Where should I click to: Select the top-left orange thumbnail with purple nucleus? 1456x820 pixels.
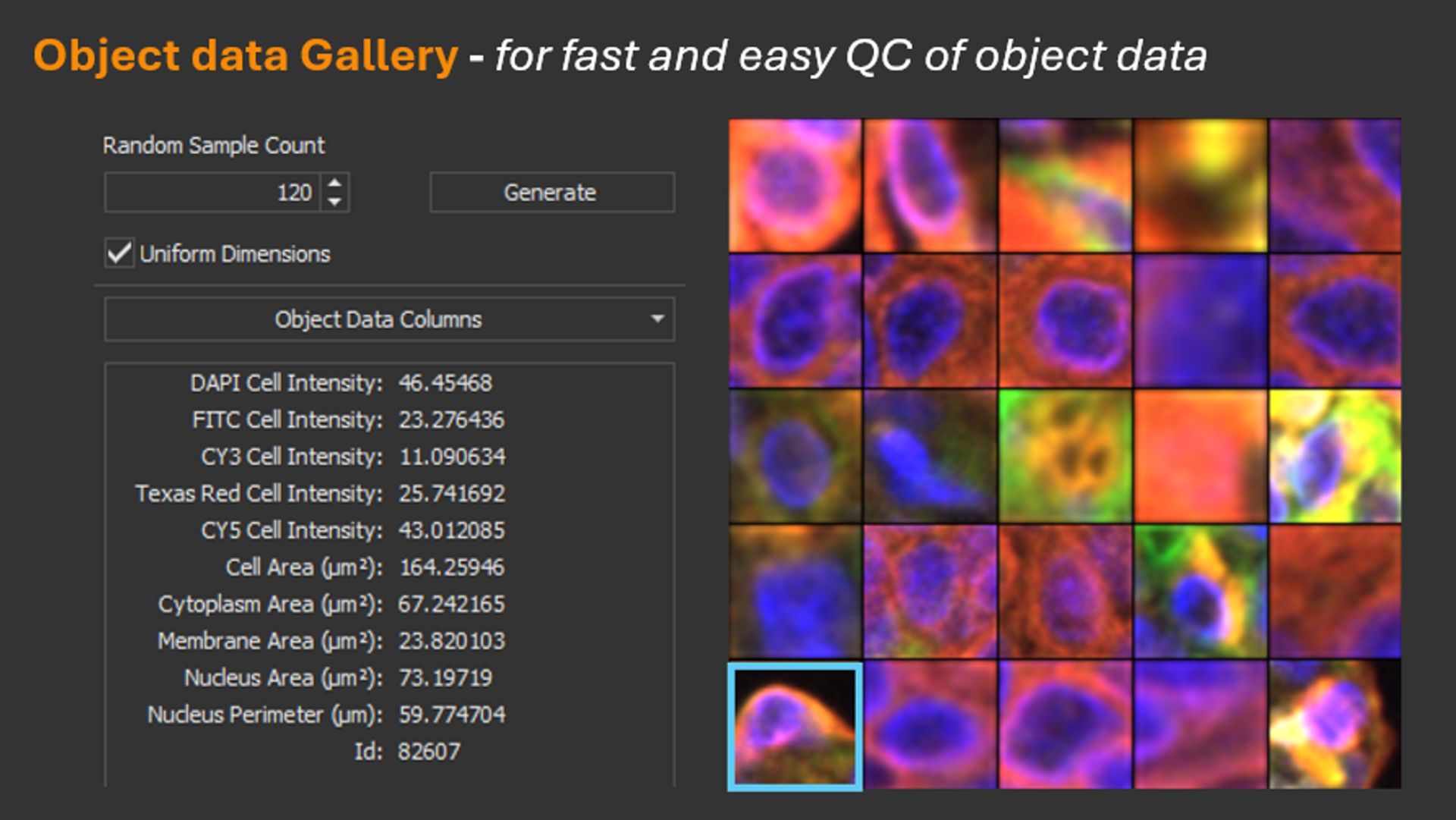coord(795,185)
